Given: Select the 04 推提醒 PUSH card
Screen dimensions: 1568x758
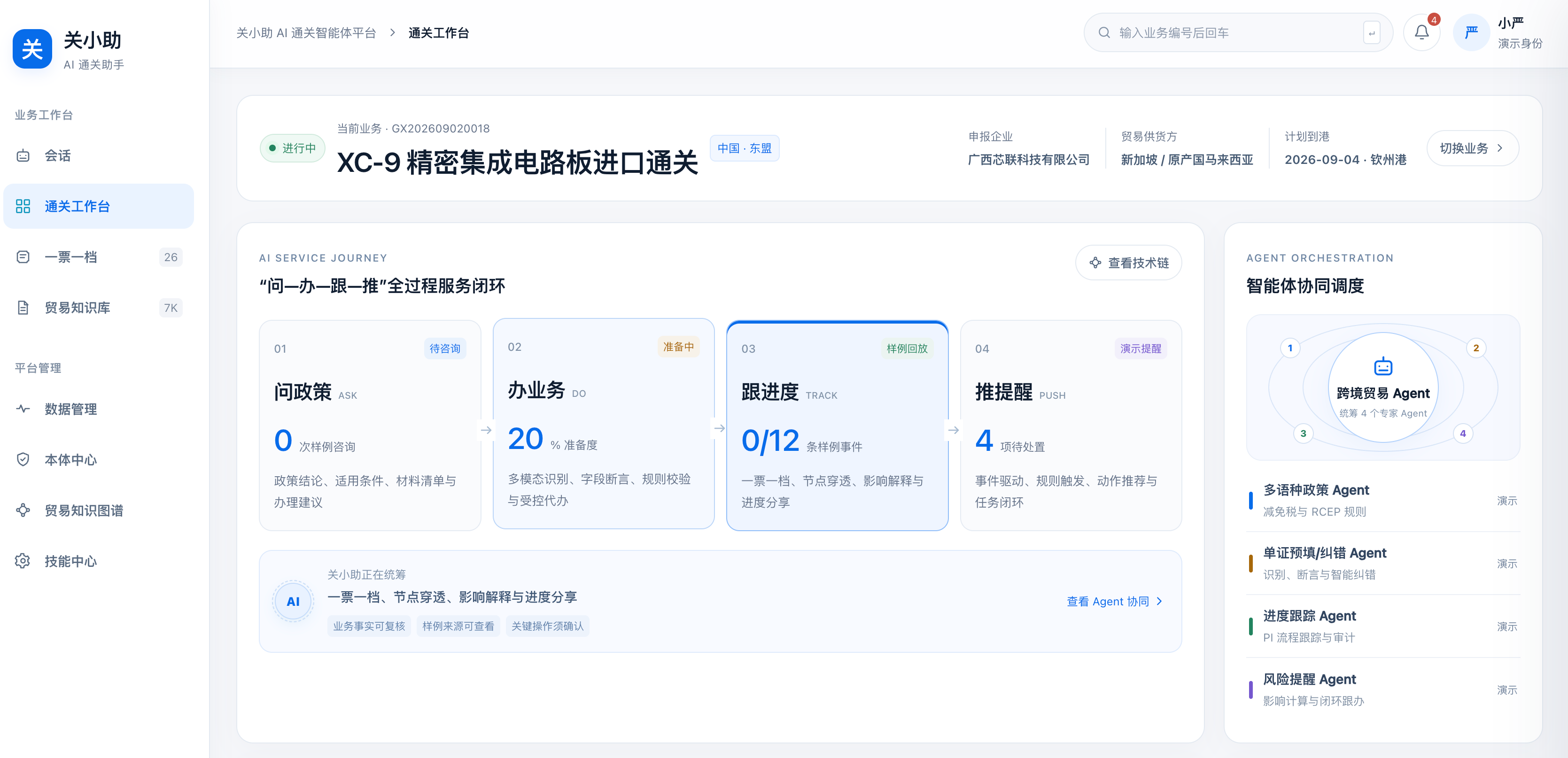Looking at the screenshot, I should [1071, 425].
